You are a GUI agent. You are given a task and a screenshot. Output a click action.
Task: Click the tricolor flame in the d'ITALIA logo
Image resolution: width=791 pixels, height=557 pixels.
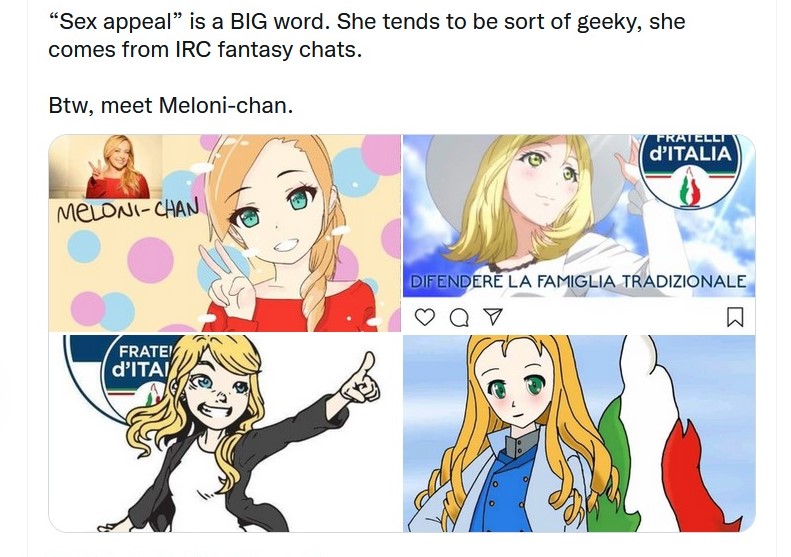(689, 189)
